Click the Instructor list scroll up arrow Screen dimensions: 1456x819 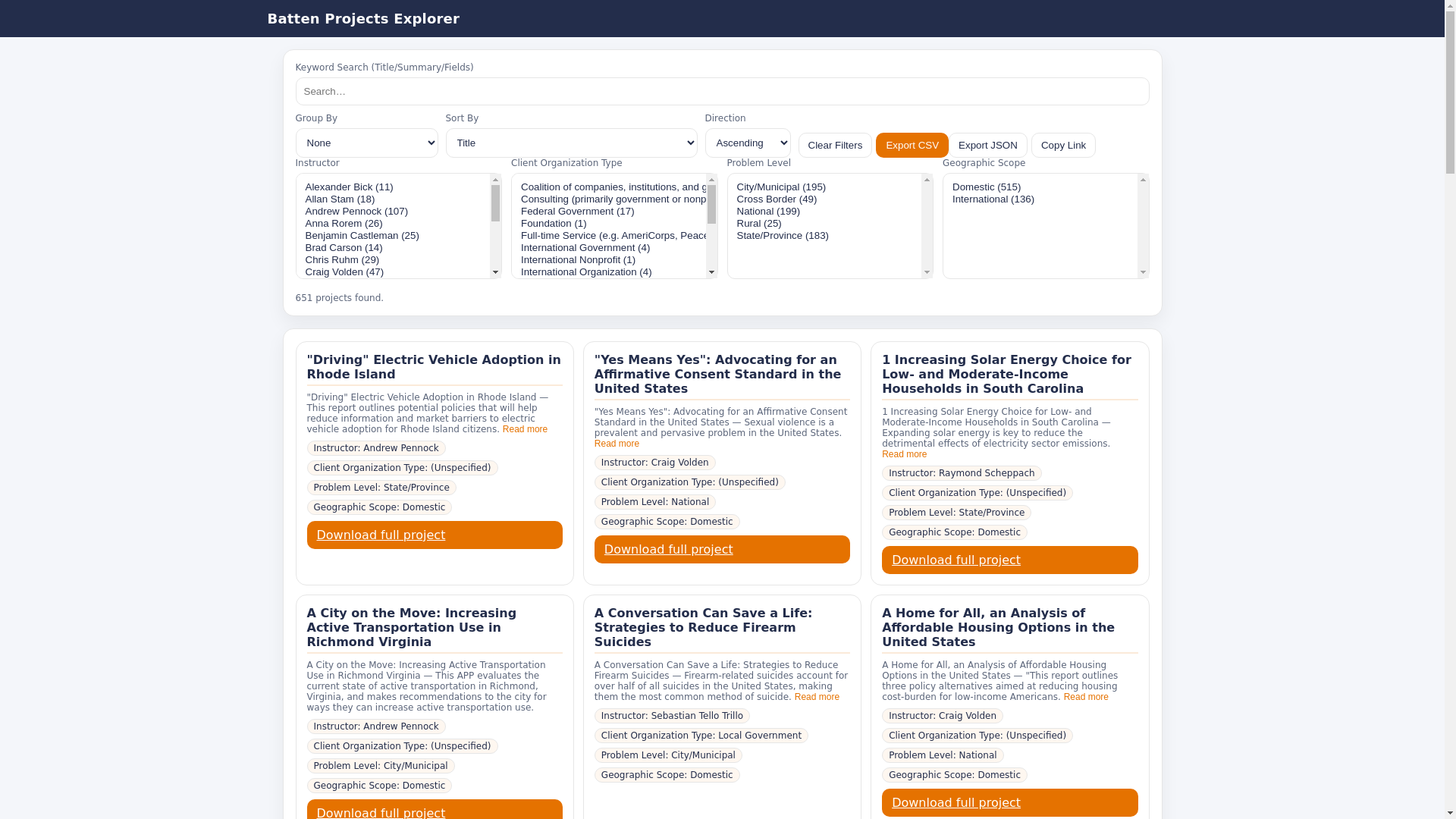pos(495,180)
